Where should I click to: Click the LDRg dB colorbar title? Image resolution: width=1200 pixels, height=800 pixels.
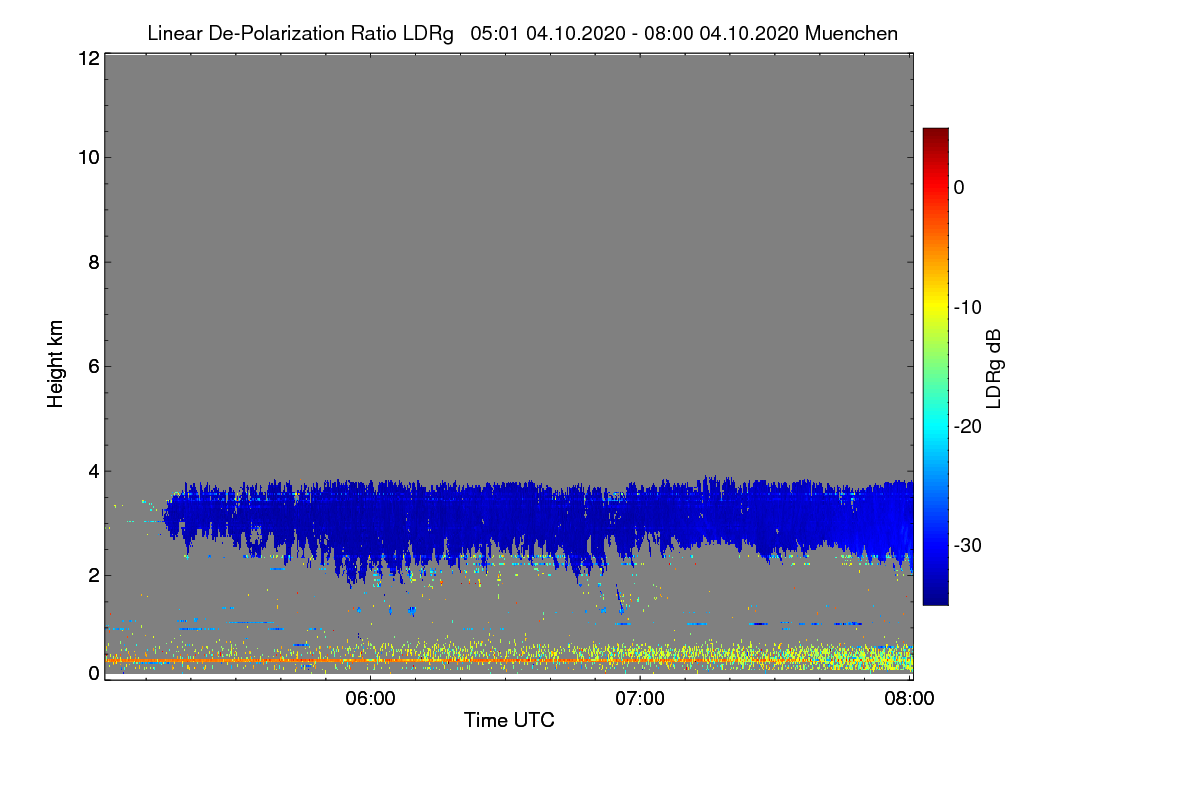tap(994, 369)
